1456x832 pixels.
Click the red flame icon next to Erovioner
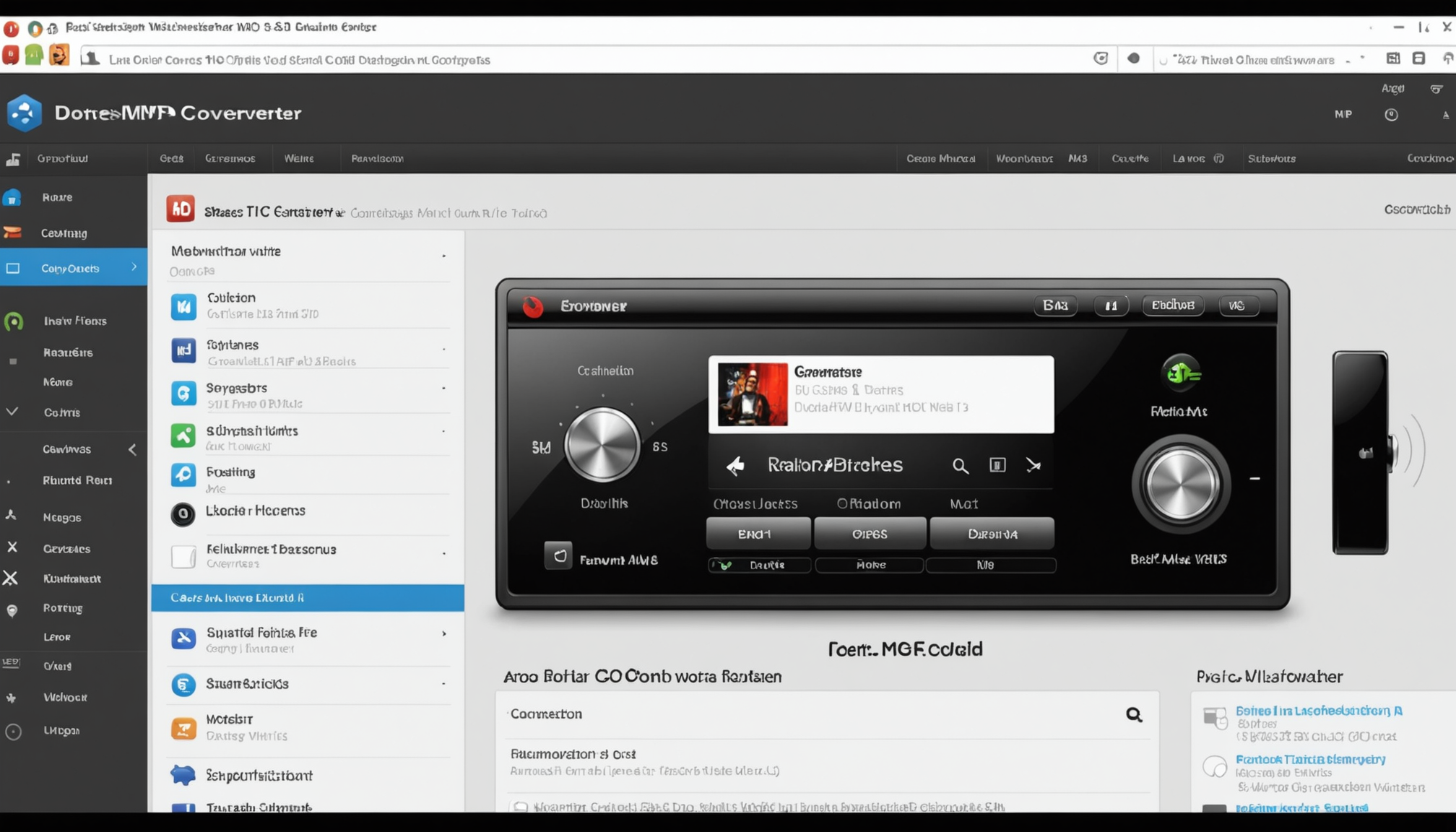[x=533, y=306]
